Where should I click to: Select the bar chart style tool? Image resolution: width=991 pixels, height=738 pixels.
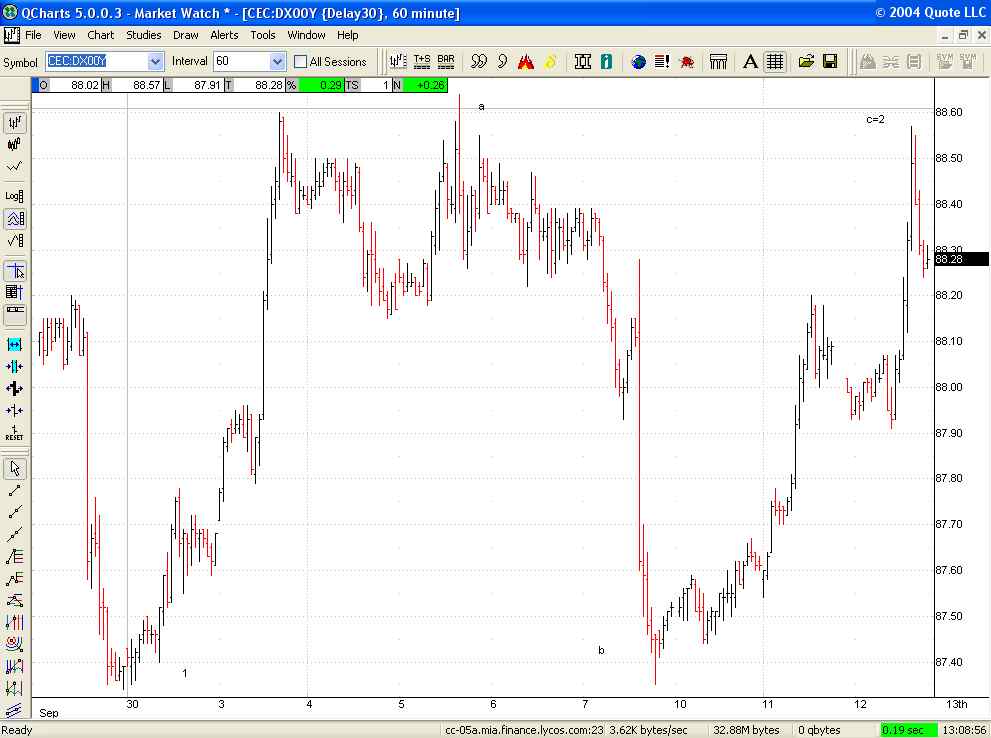coord(15,122)
